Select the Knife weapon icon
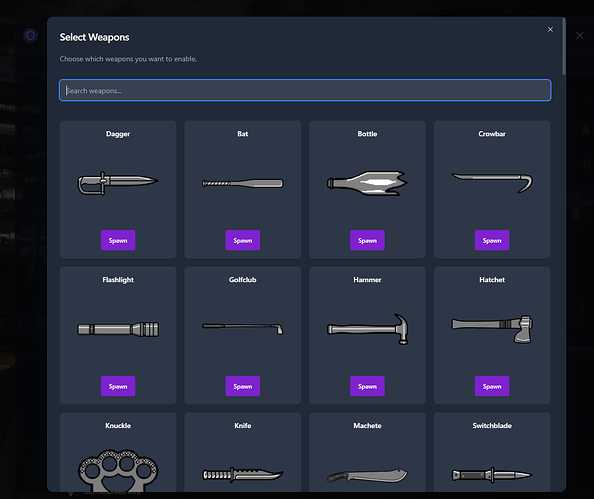 point(242,474)
